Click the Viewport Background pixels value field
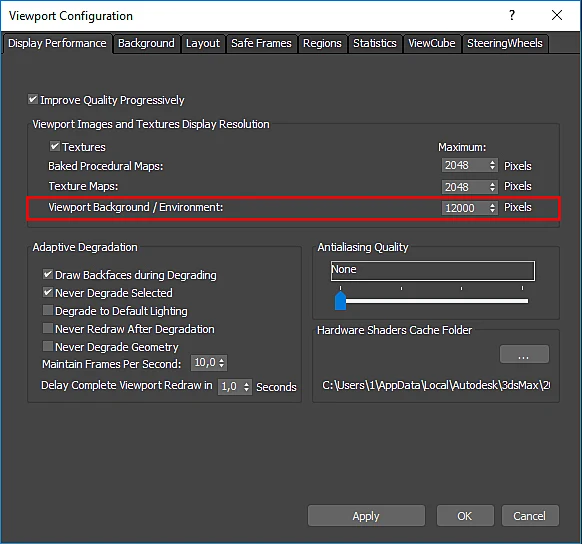This screenshot has width=582, height=544. click(x=465, y=208)
